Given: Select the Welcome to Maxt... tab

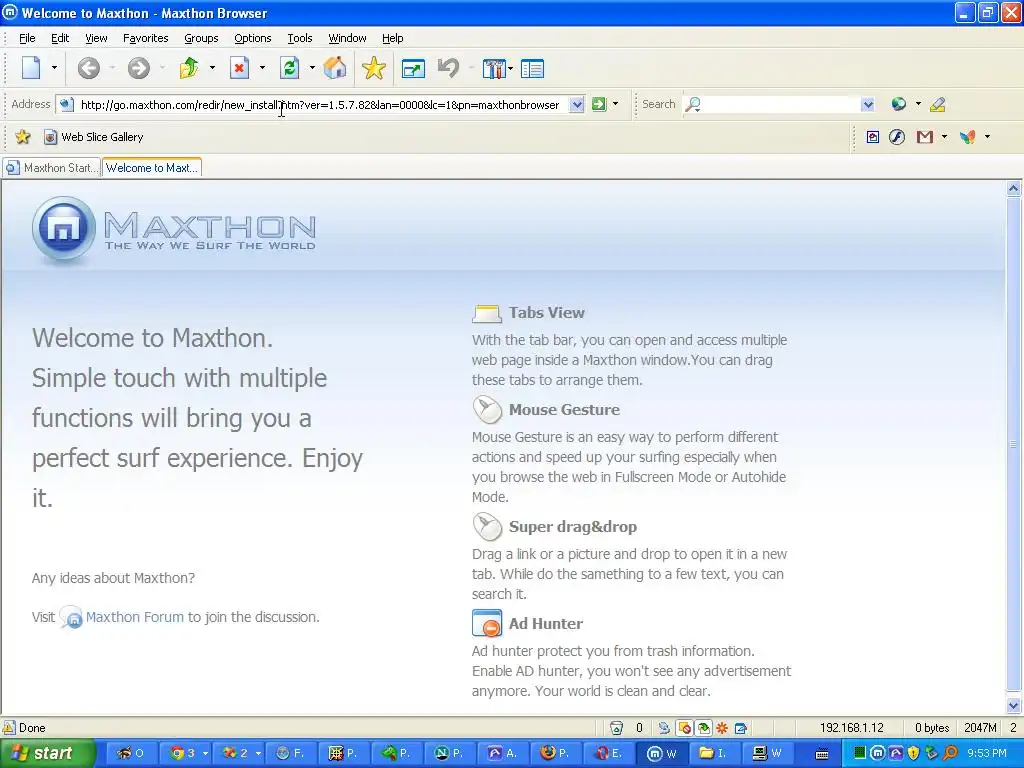Looking at the screenshot, I should point(152,168).
